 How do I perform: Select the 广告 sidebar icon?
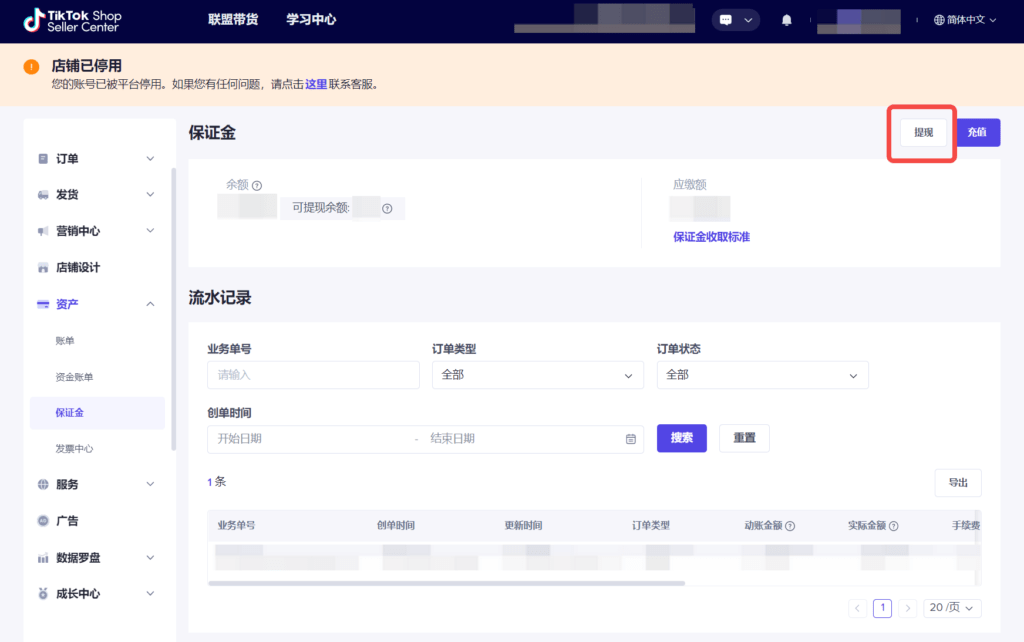click(41, 520)
